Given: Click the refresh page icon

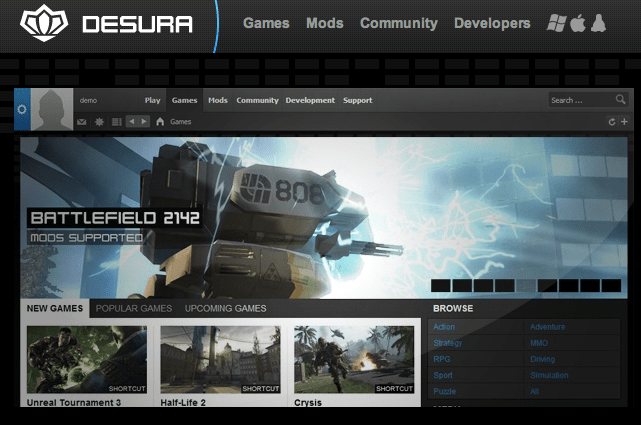Looking at the screenshot, I should pyautogui.click(x=612, y=121).
